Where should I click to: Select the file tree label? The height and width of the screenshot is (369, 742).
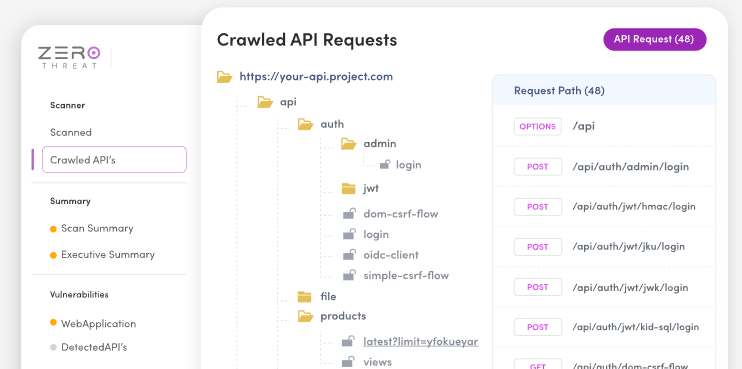pyautogui.click(x=328, y=297)
